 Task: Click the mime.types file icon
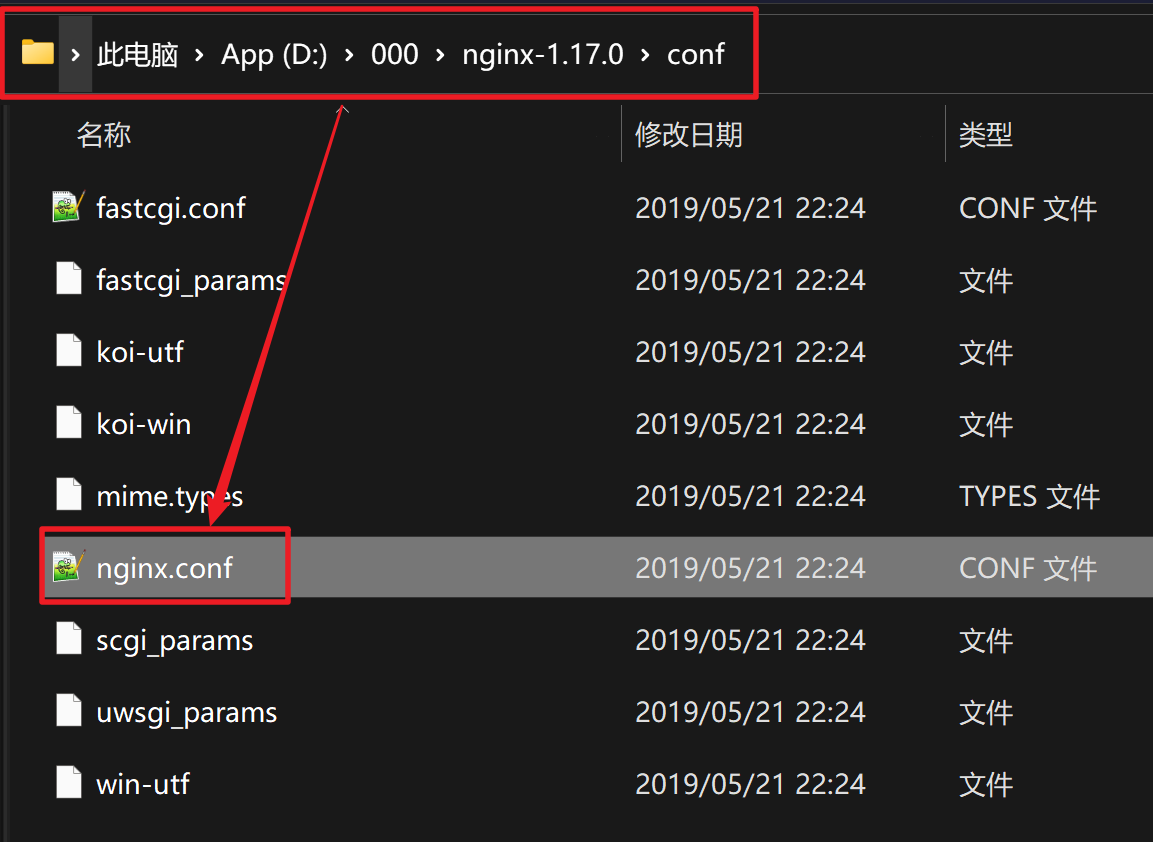pyautogui.click(x=68, y=495)
